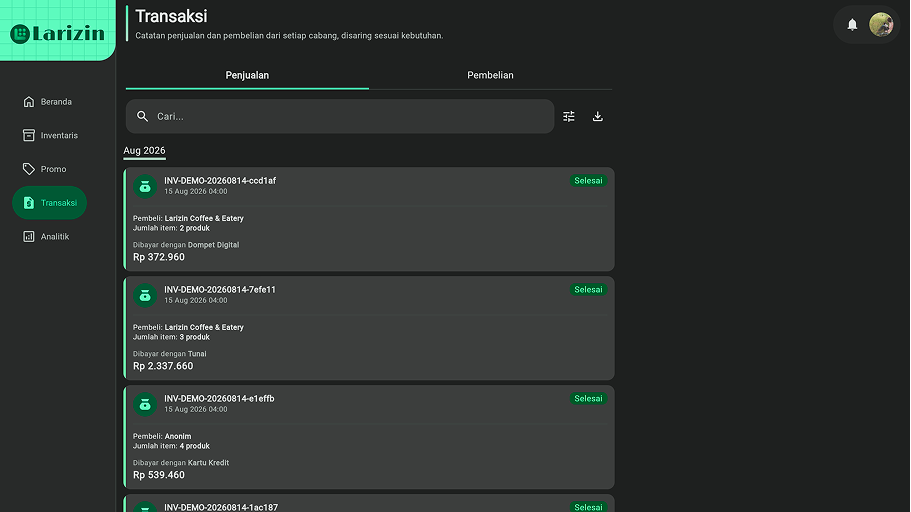Click the Transaksi page heading
The height and width of the screenshot is (512, 911).
point(171,16)
